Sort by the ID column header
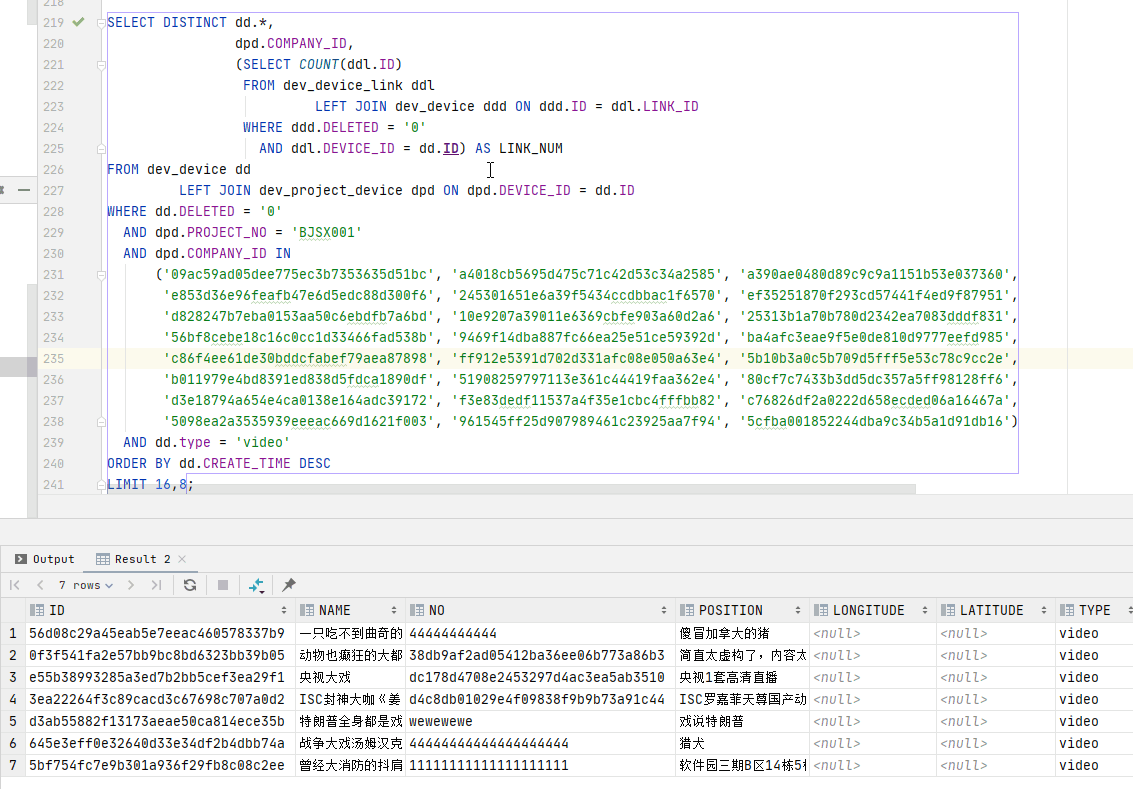Viewport: 1133px width, 789px height. coord(57,610)
